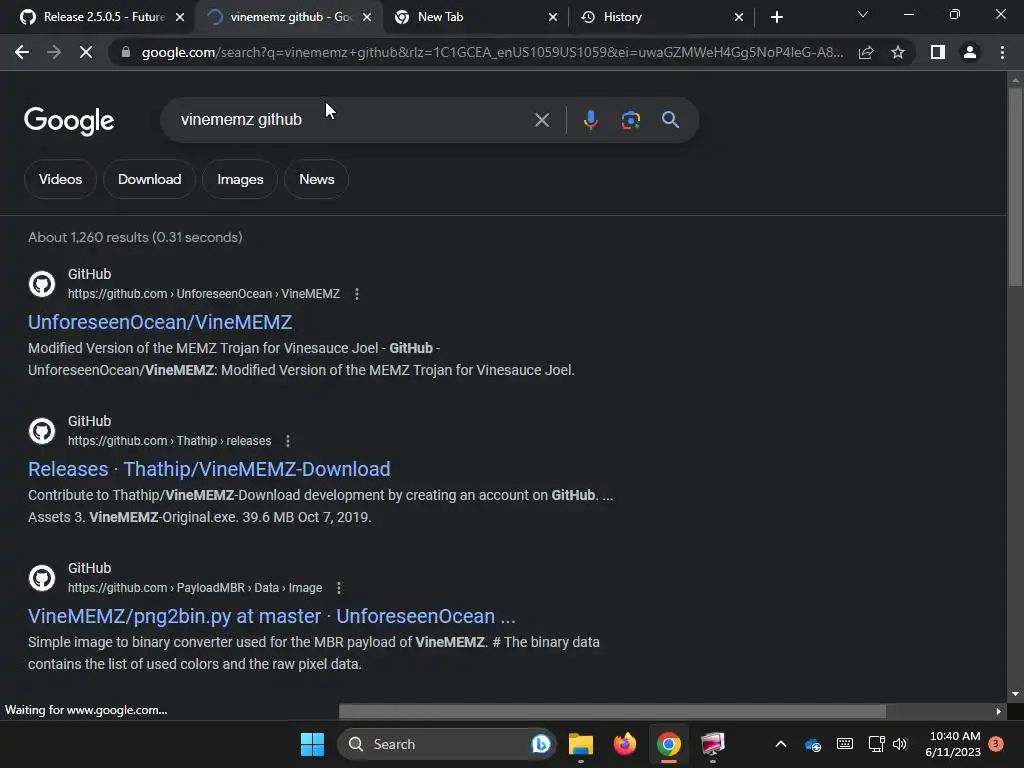Open File Explorer from the taskbar
Image resolution: width=1024 pixels, height=768 pixels.
point(581,744)
